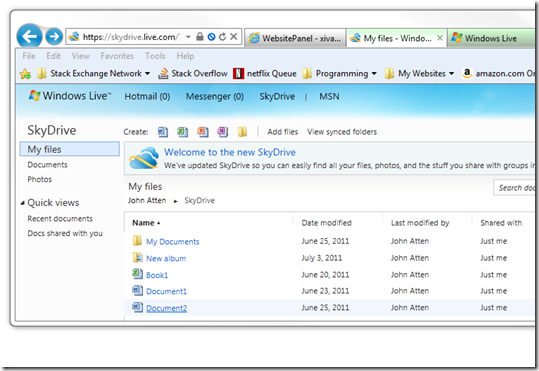Click the Add to Favorites star icon
Screen dimensions: 539x371
point(25,74)
